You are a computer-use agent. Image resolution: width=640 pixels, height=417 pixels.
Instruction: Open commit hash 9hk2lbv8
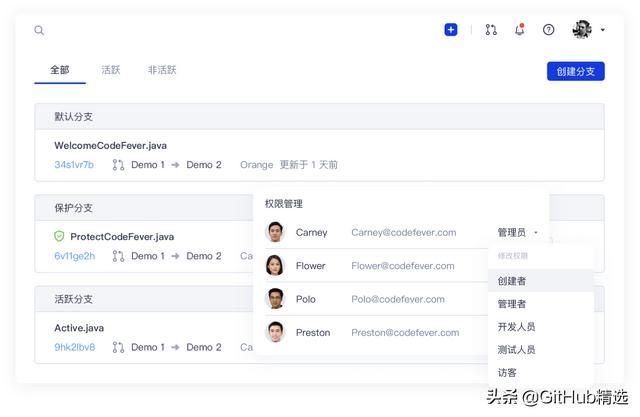(x=75, y=347)
